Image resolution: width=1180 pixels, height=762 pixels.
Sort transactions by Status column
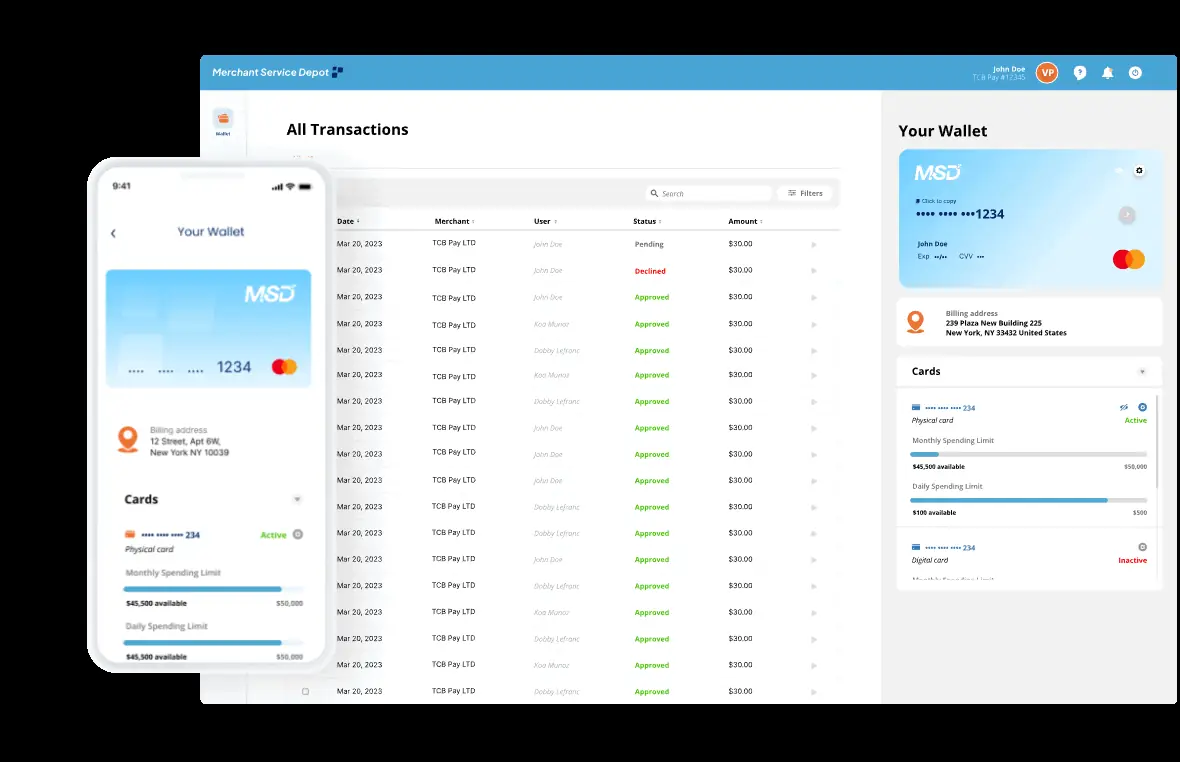pyautogui.click(x=647, y=221)
